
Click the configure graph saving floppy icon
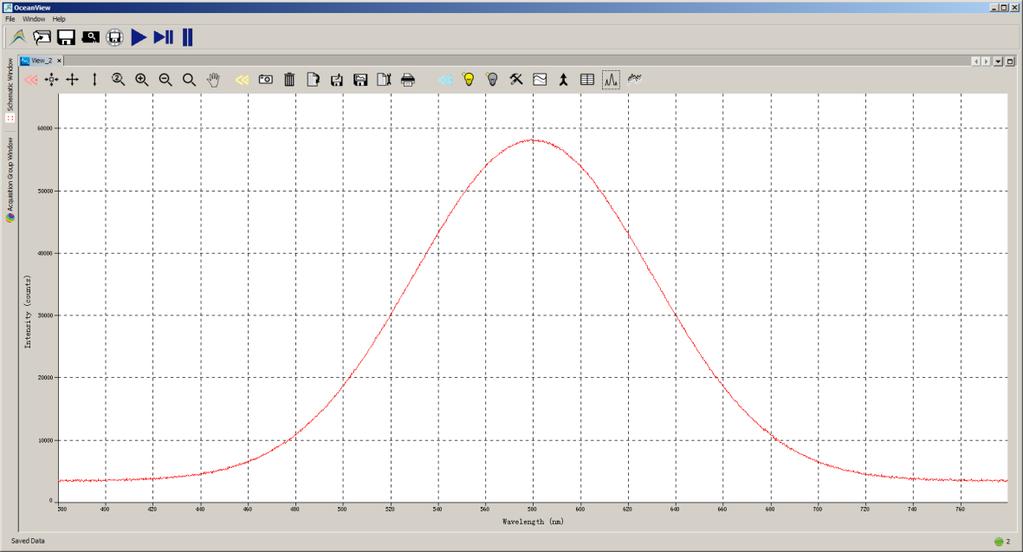click(360, 80)
